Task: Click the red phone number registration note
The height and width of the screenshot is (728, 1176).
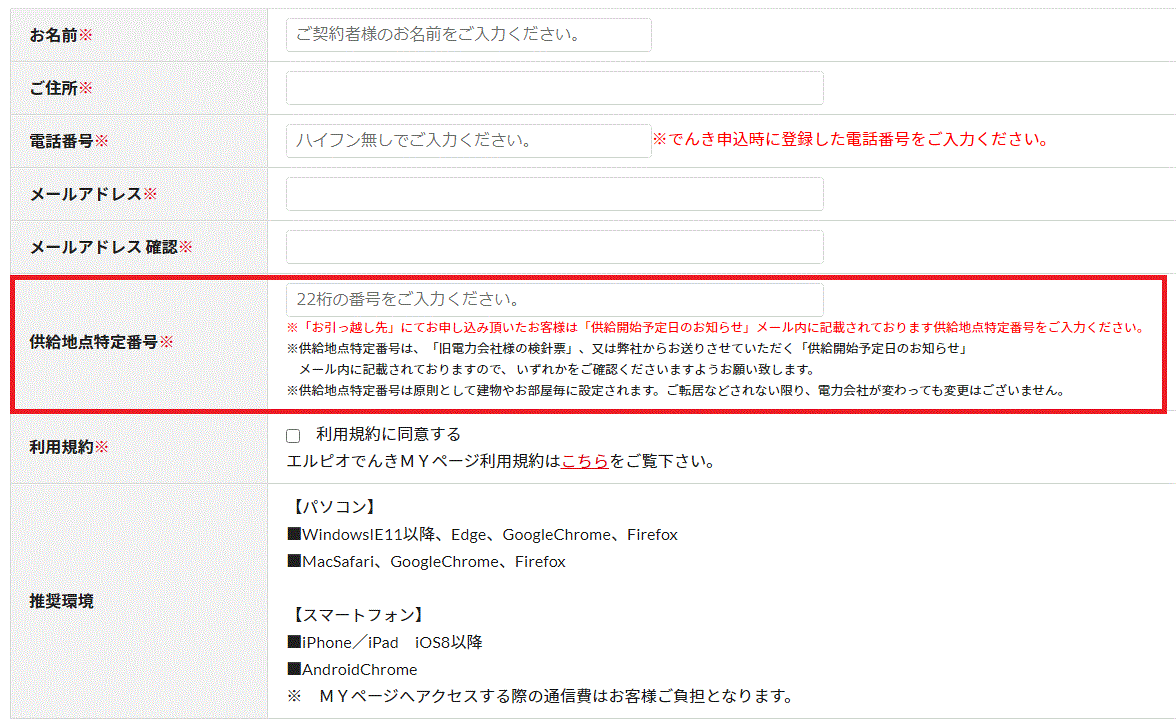Action: tap(850, 140)
